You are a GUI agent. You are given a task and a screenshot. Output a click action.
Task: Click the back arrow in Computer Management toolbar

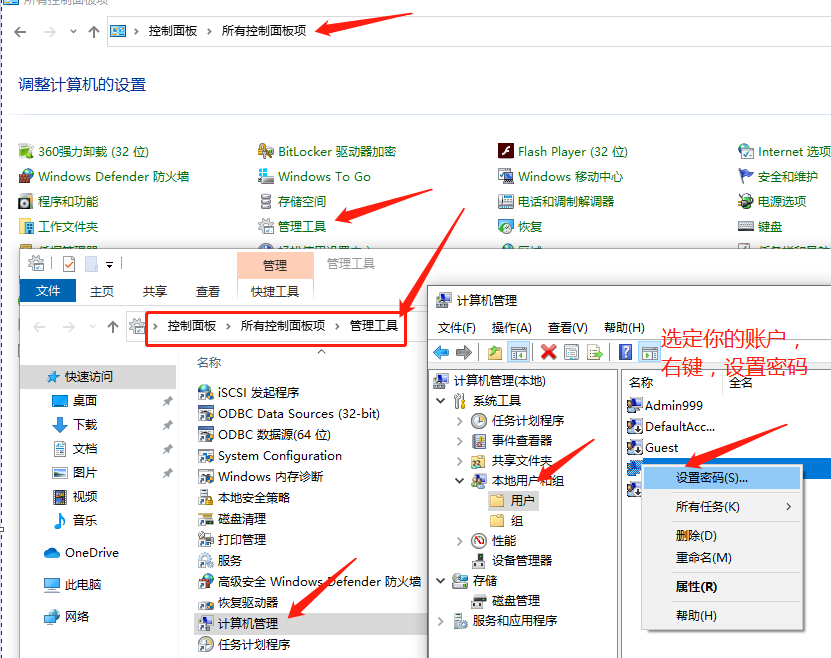pyautogui.click(x=441, y=352)
